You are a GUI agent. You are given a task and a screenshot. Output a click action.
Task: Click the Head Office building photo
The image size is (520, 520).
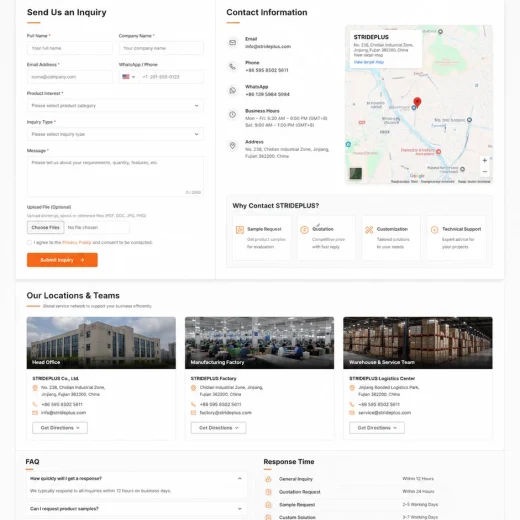click(x=101, y=343)
